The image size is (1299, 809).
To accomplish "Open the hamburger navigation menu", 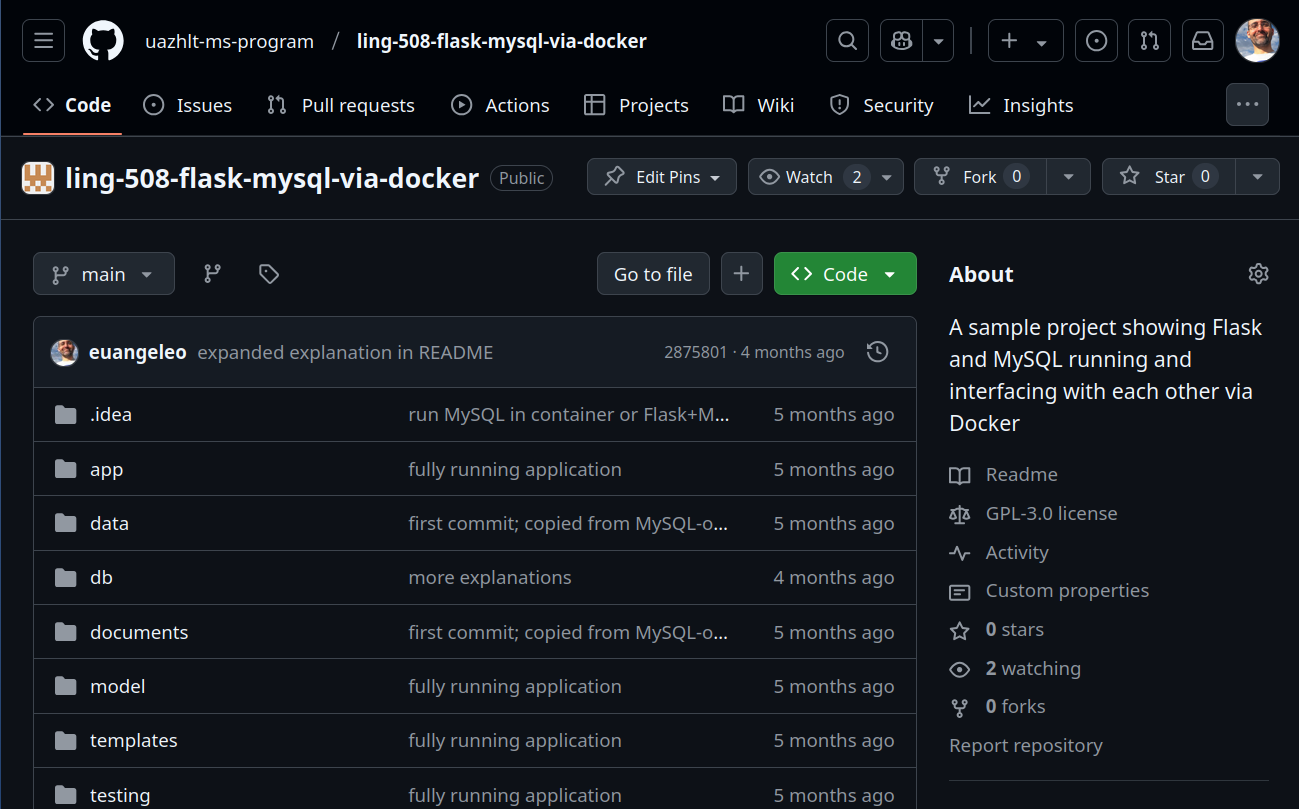I will click(43, 41).
